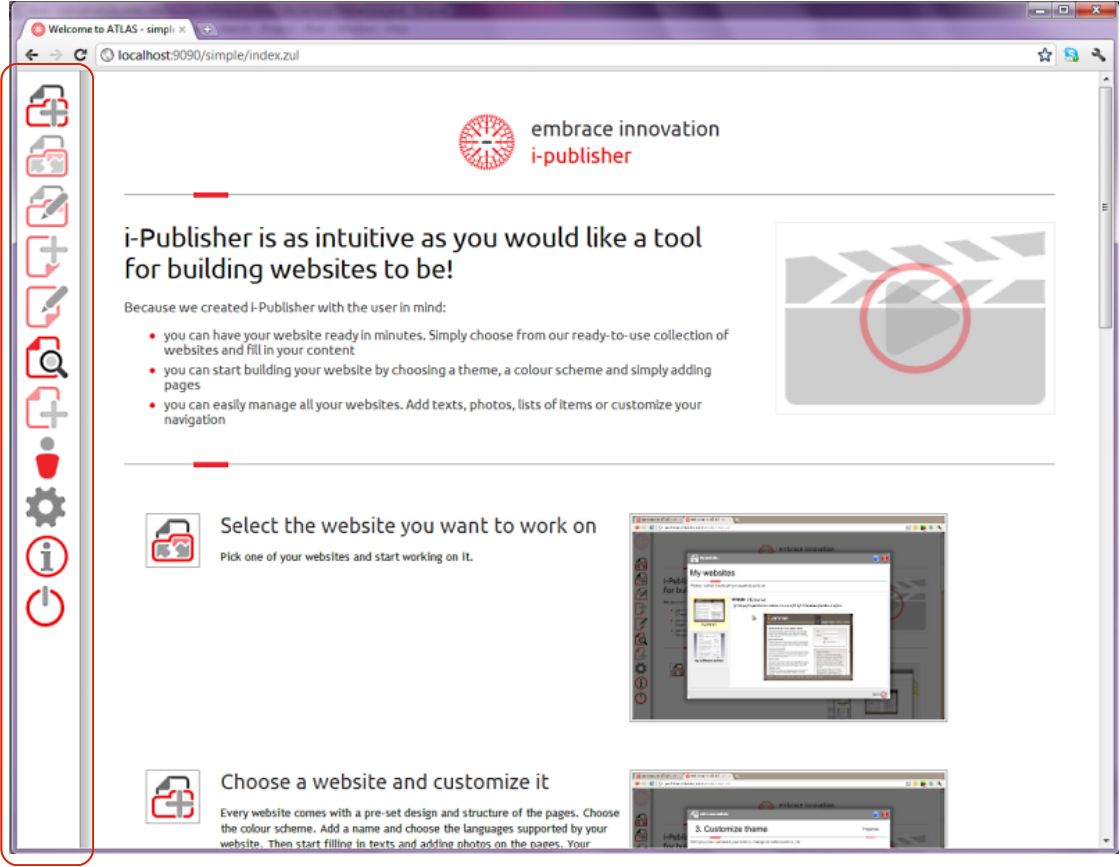Image resolution: width=1120 pixels, height=867 pixels.
Task: Click heading 'Choose a website and customize it'
Action: coord(384,782)
